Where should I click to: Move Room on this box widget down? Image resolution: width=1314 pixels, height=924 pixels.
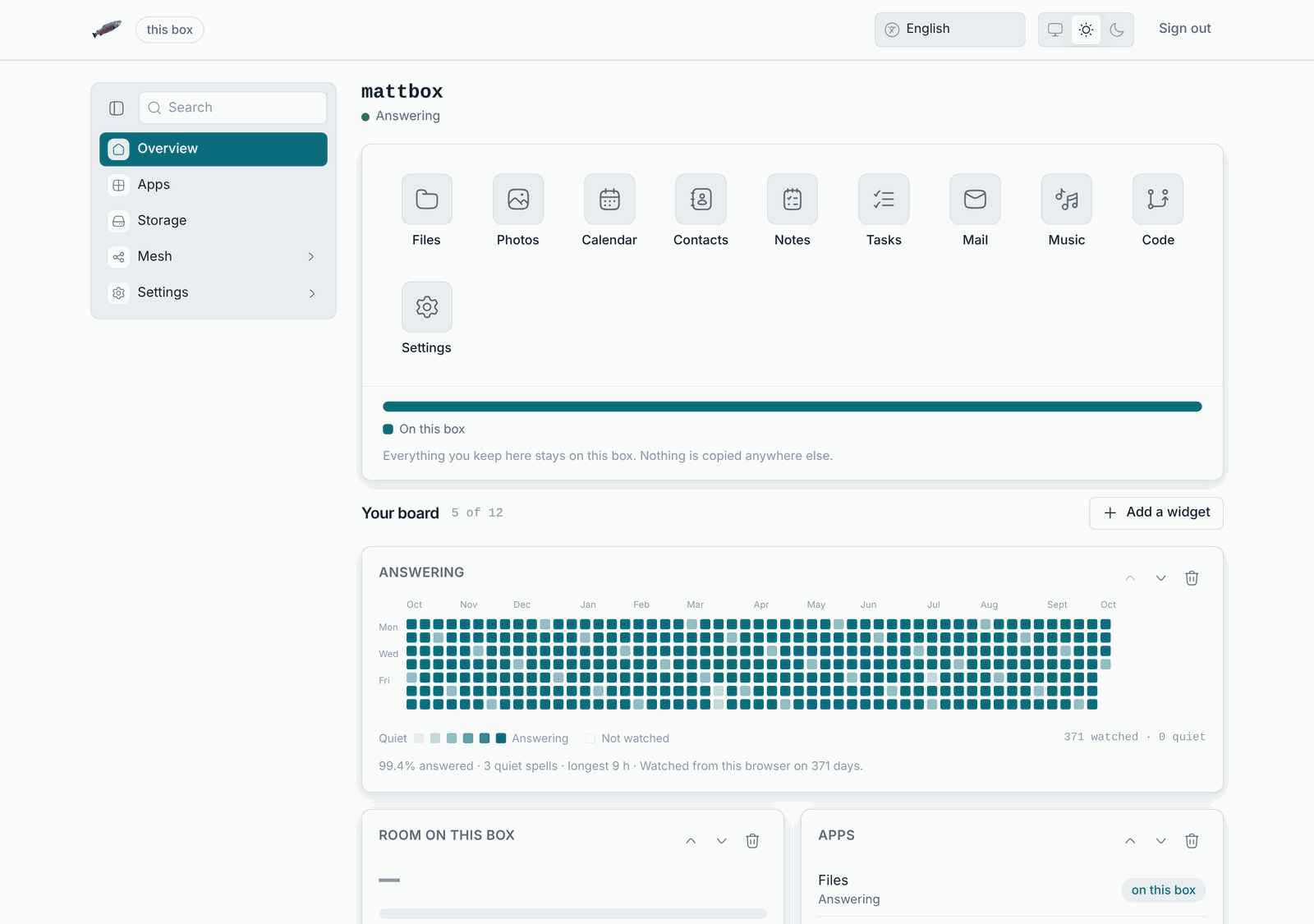(721, 841)
